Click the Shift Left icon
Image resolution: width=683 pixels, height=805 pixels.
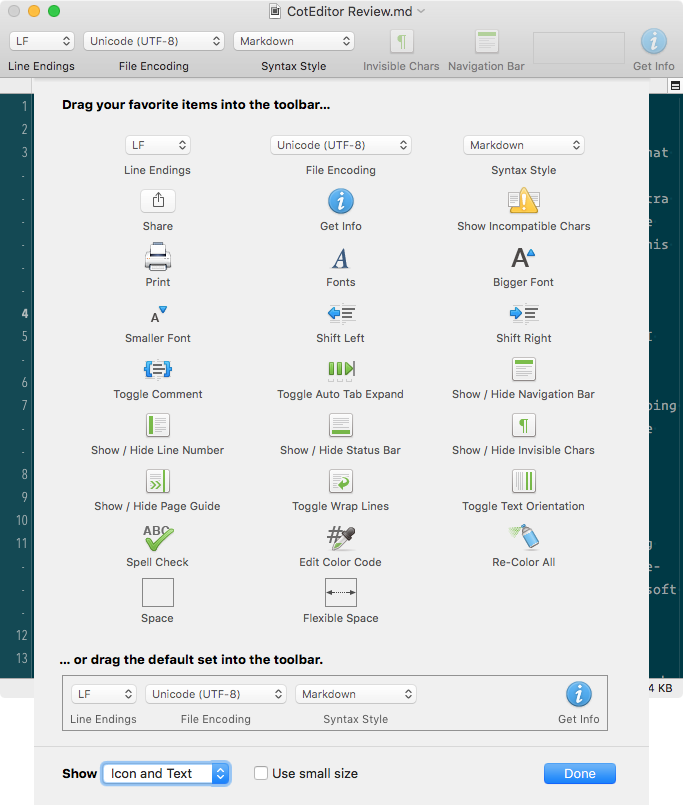pyautogui.click(x=341, y=313)
